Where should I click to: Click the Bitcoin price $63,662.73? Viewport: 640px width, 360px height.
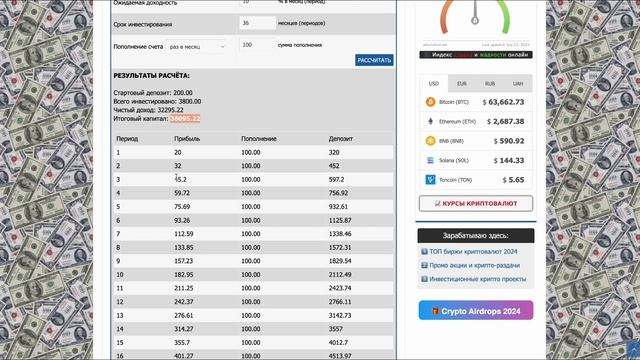tap(503, 102)
